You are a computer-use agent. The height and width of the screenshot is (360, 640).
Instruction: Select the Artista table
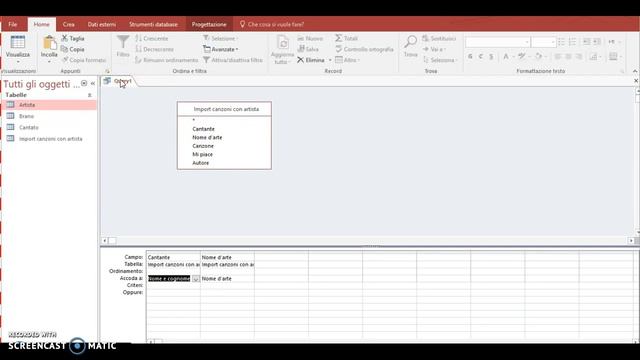pyautogui.click(x=49, y=105)
